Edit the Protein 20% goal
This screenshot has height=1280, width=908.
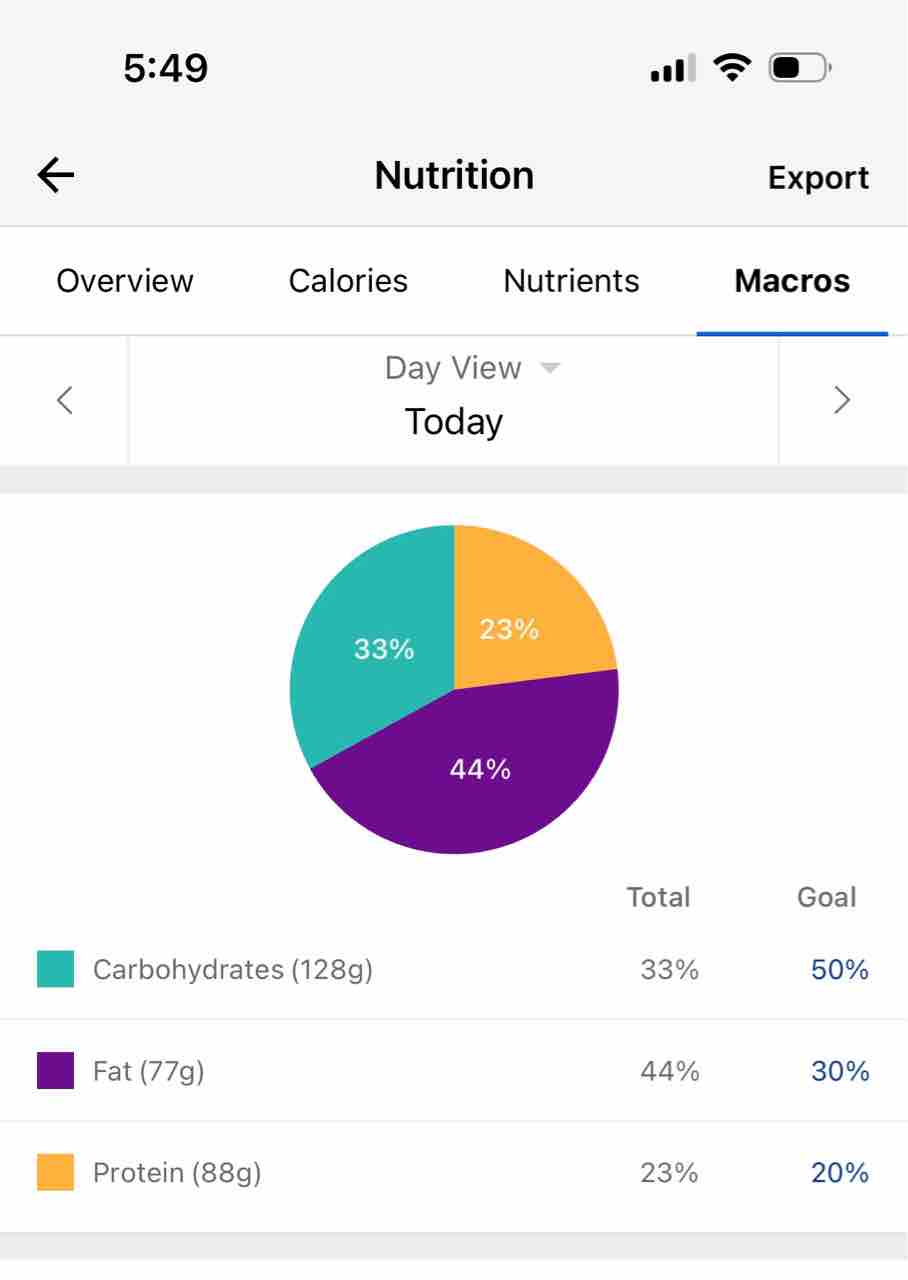(839, 1172)
